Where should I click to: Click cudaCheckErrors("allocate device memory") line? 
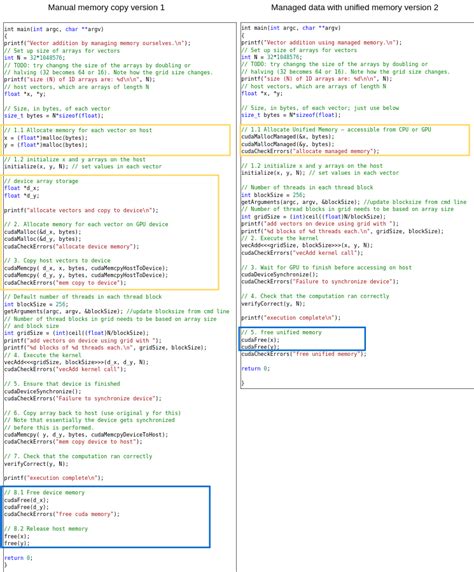point(72,246)
